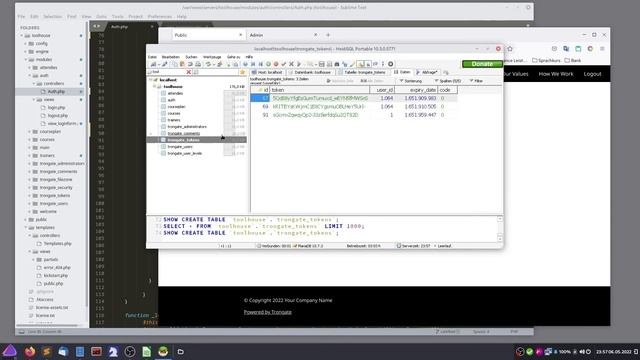Click the Logout link in the webpage
The width and height of the screenshot is (640, 360).
(592, 74)
